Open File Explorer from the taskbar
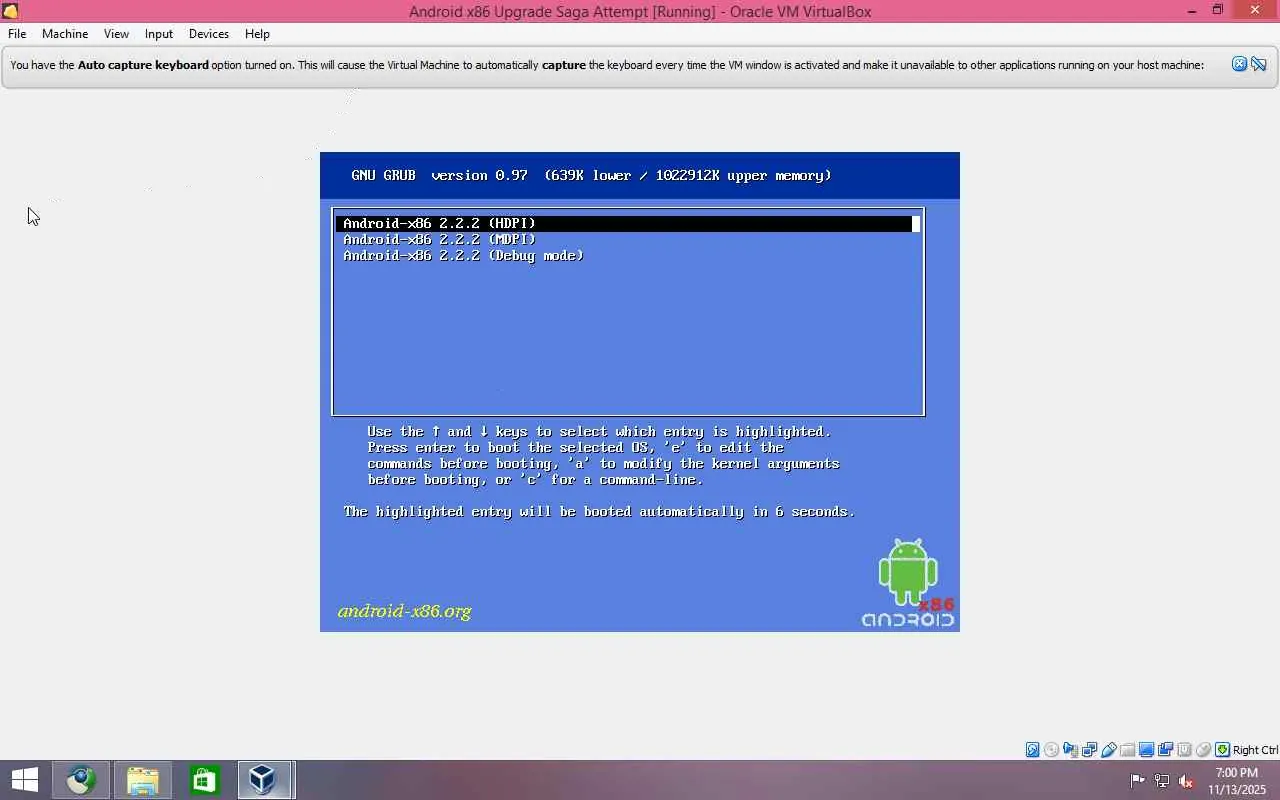Viewport: 1280px width, 800px height. 143,780
